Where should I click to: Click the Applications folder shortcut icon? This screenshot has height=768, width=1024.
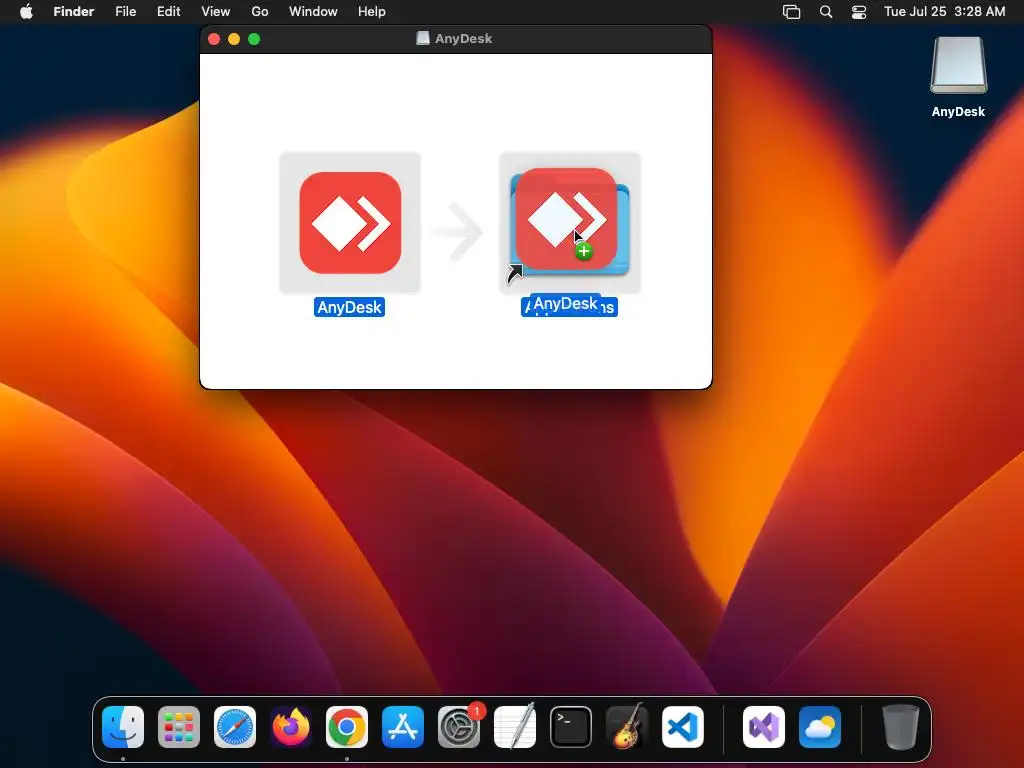click(x=570, y=223)
